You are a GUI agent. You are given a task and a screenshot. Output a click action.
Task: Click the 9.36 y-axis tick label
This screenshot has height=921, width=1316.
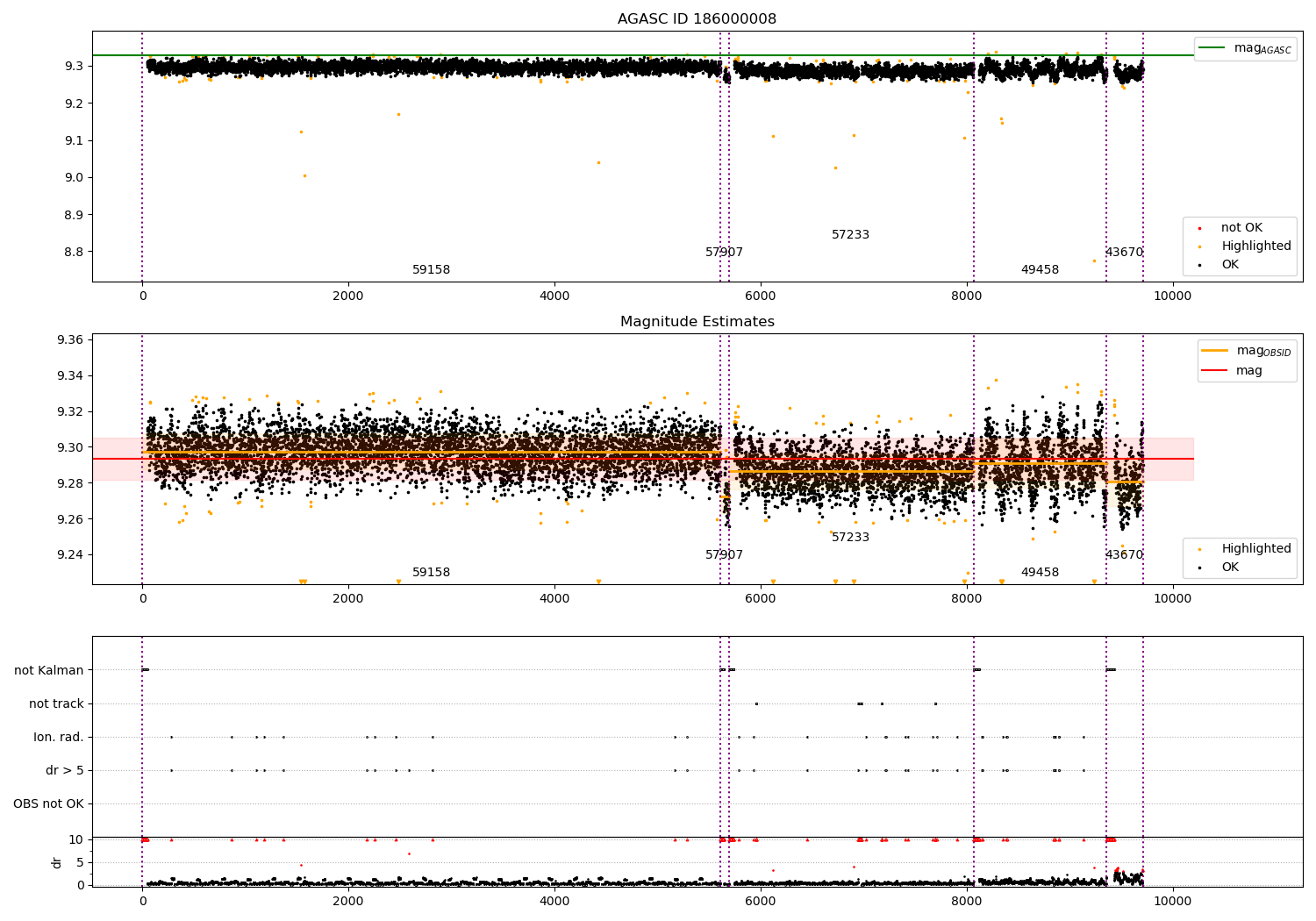70,340
